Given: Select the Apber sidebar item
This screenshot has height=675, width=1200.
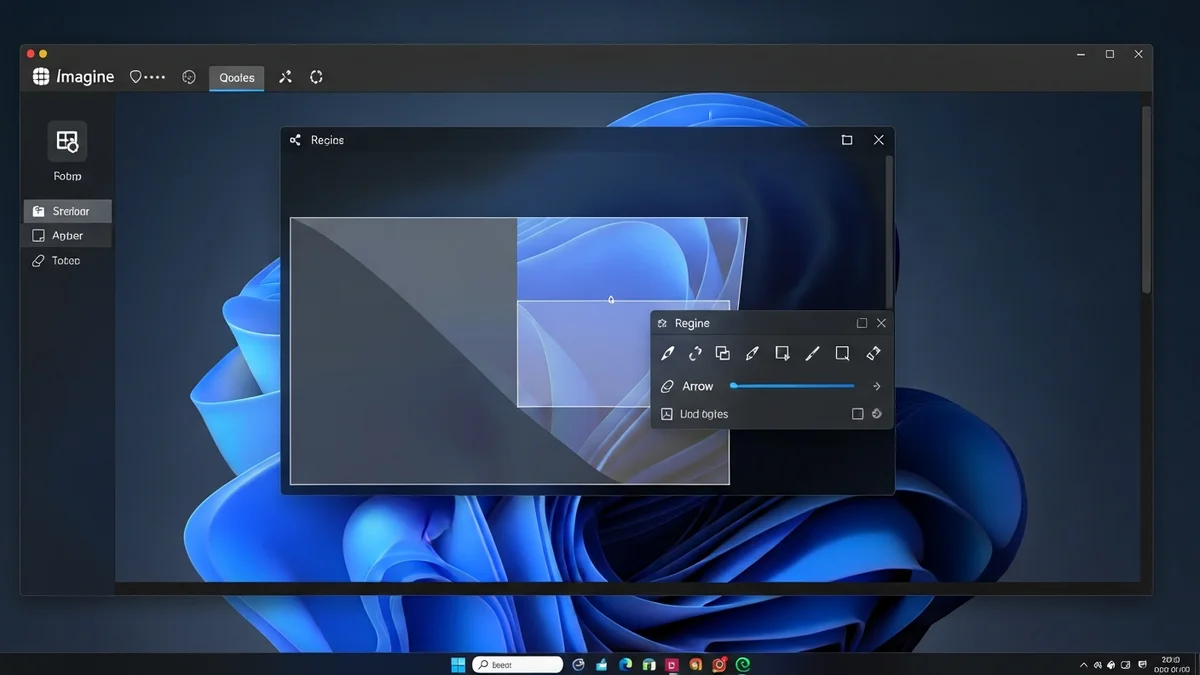Looking at the screenshot, I should click(x=67, y=236).
